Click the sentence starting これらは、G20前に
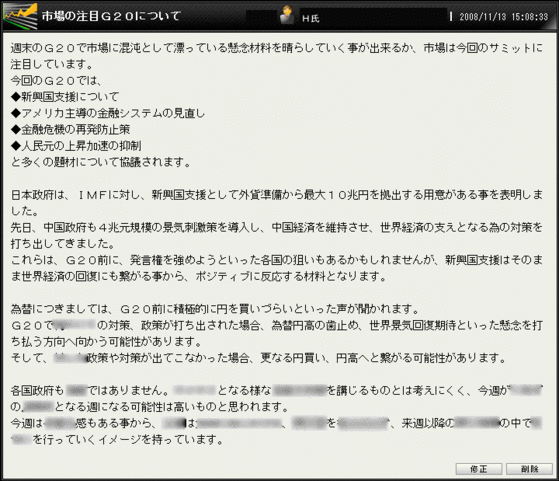This screenshot has width=559, height=481. tap(277, 268)
